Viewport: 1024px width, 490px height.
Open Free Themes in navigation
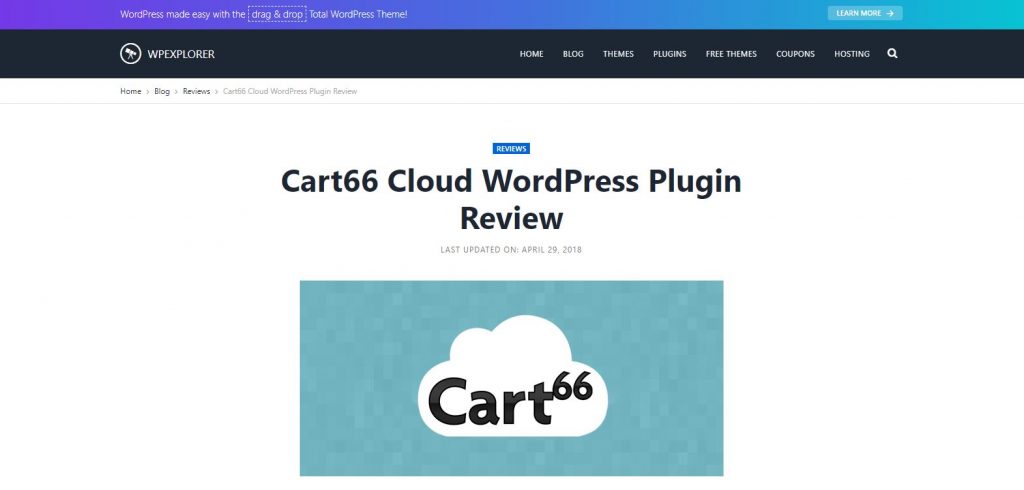click(731, 54)
